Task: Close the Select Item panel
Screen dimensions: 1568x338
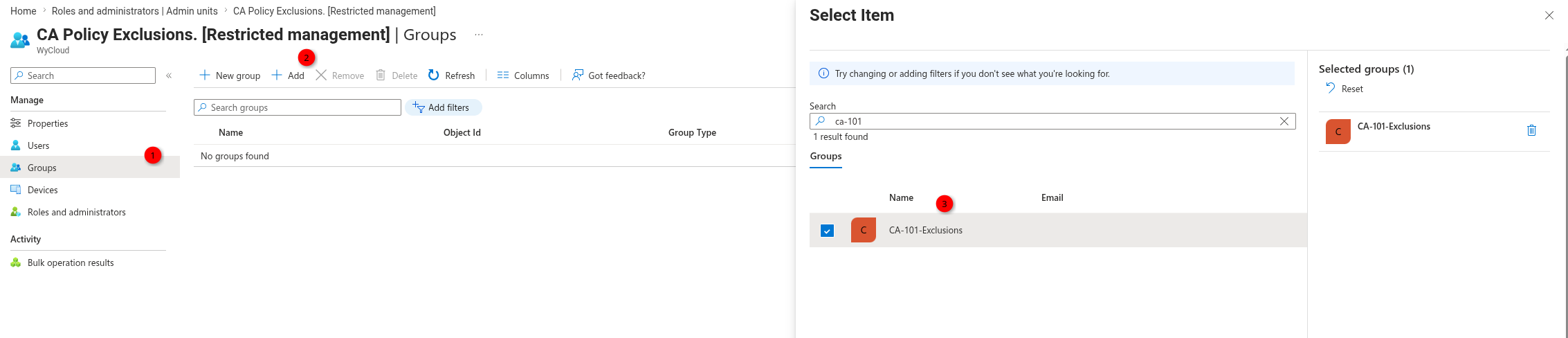Action: pos(1549,15)
